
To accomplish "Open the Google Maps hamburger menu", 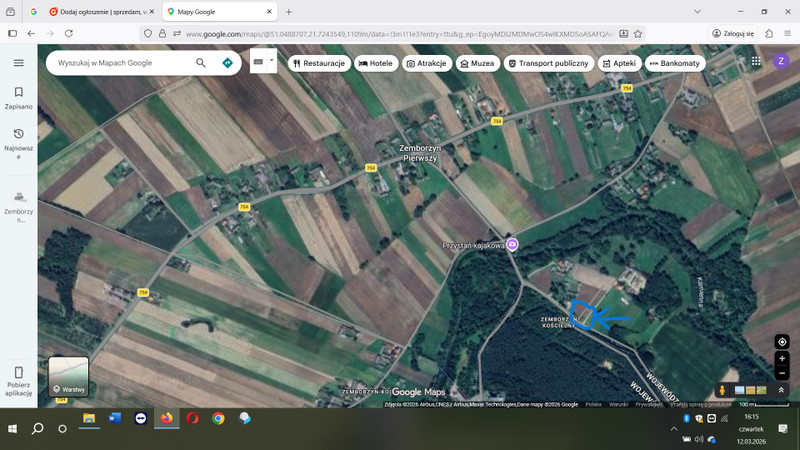I will [x=18, y=63].
